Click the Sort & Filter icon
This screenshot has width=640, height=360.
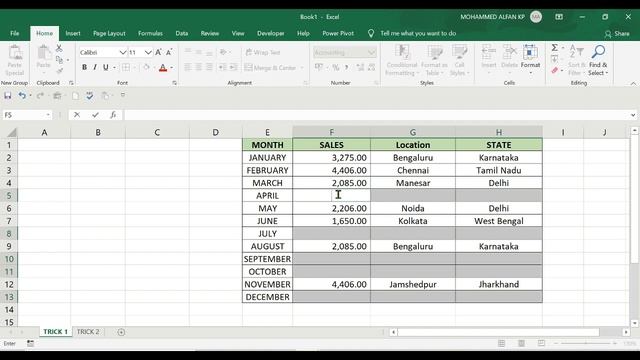(x=577, y=60)
